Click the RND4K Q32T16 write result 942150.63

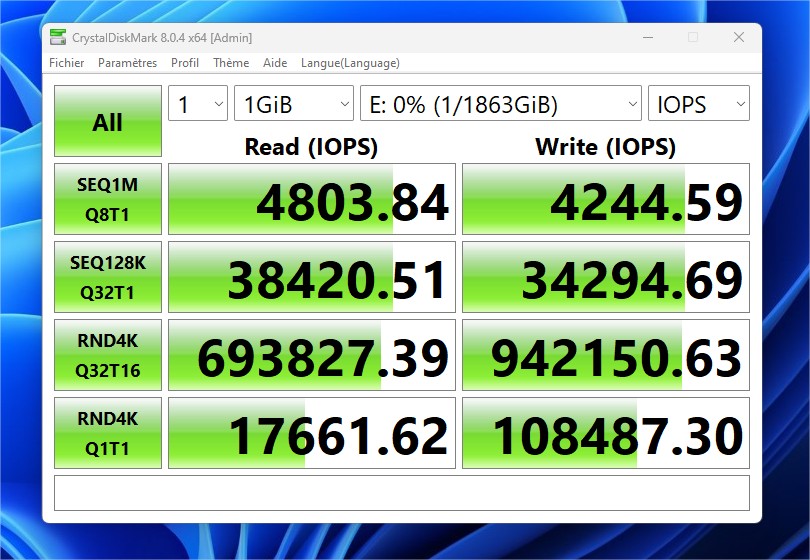point(606,355)
